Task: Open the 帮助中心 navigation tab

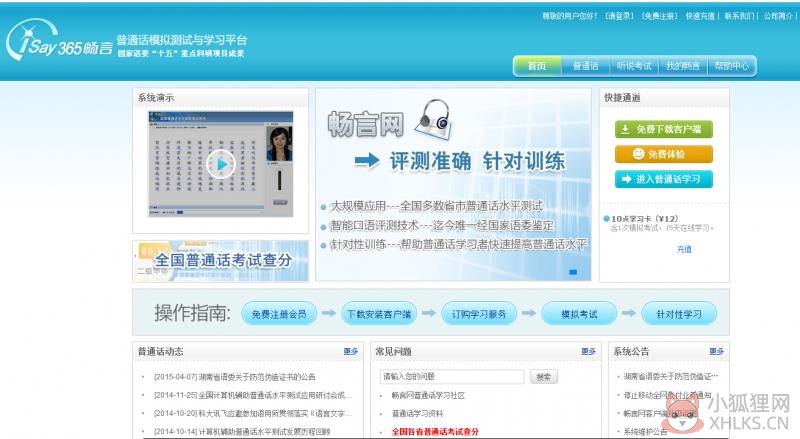Action: click(x=731, y=66)
